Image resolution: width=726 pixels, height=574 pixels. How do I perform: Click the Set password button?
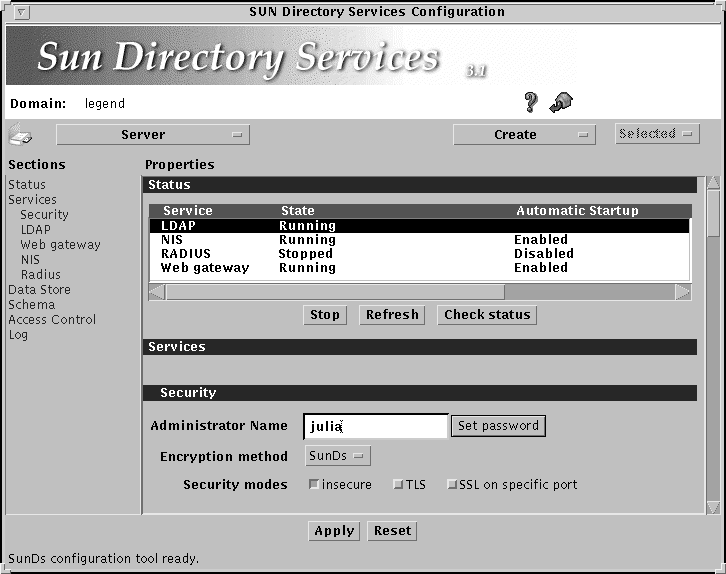498,425
